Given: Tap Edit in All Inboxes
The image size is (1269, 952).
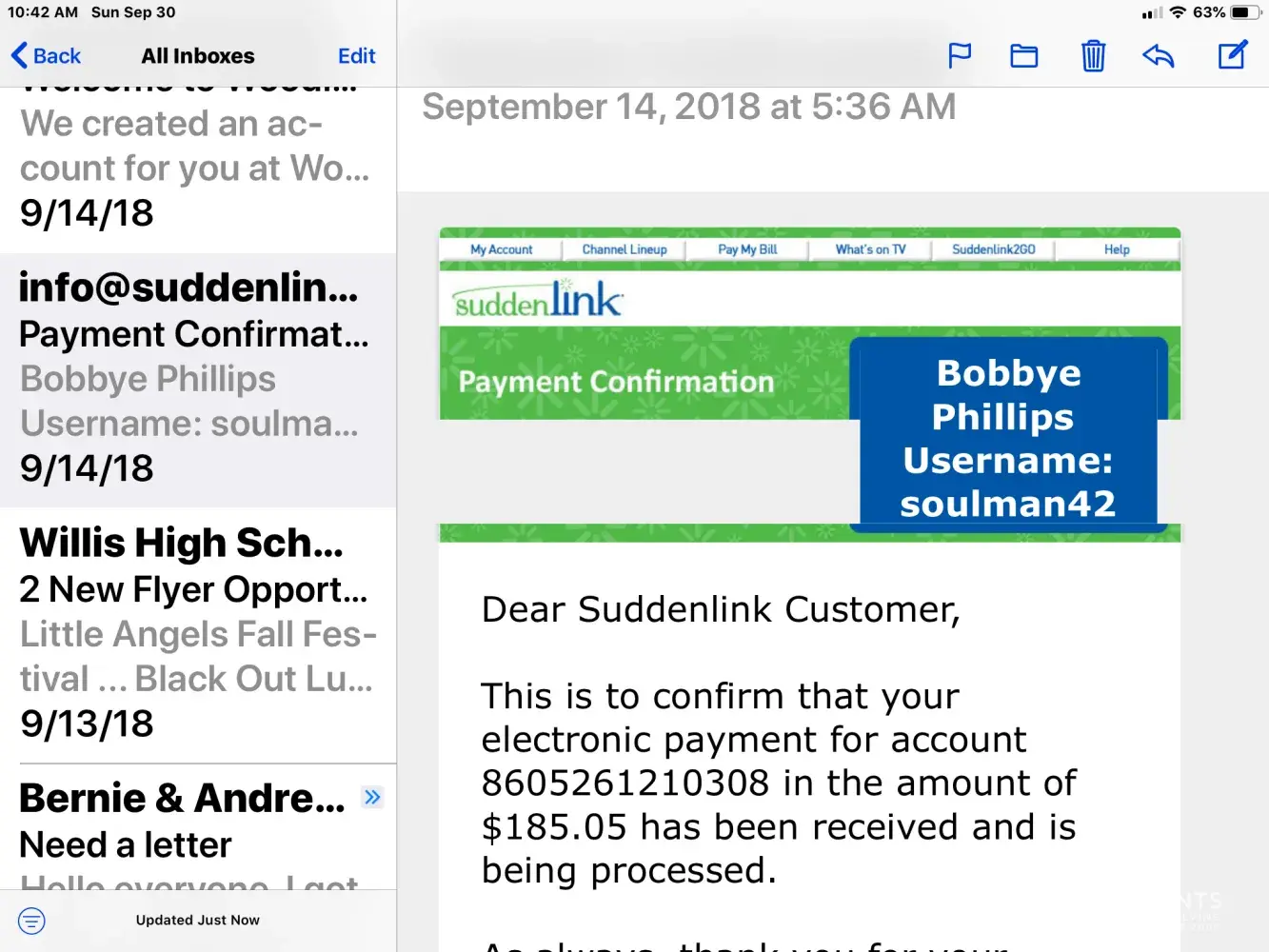Looking at the screenshot, I should pos(357,56).
